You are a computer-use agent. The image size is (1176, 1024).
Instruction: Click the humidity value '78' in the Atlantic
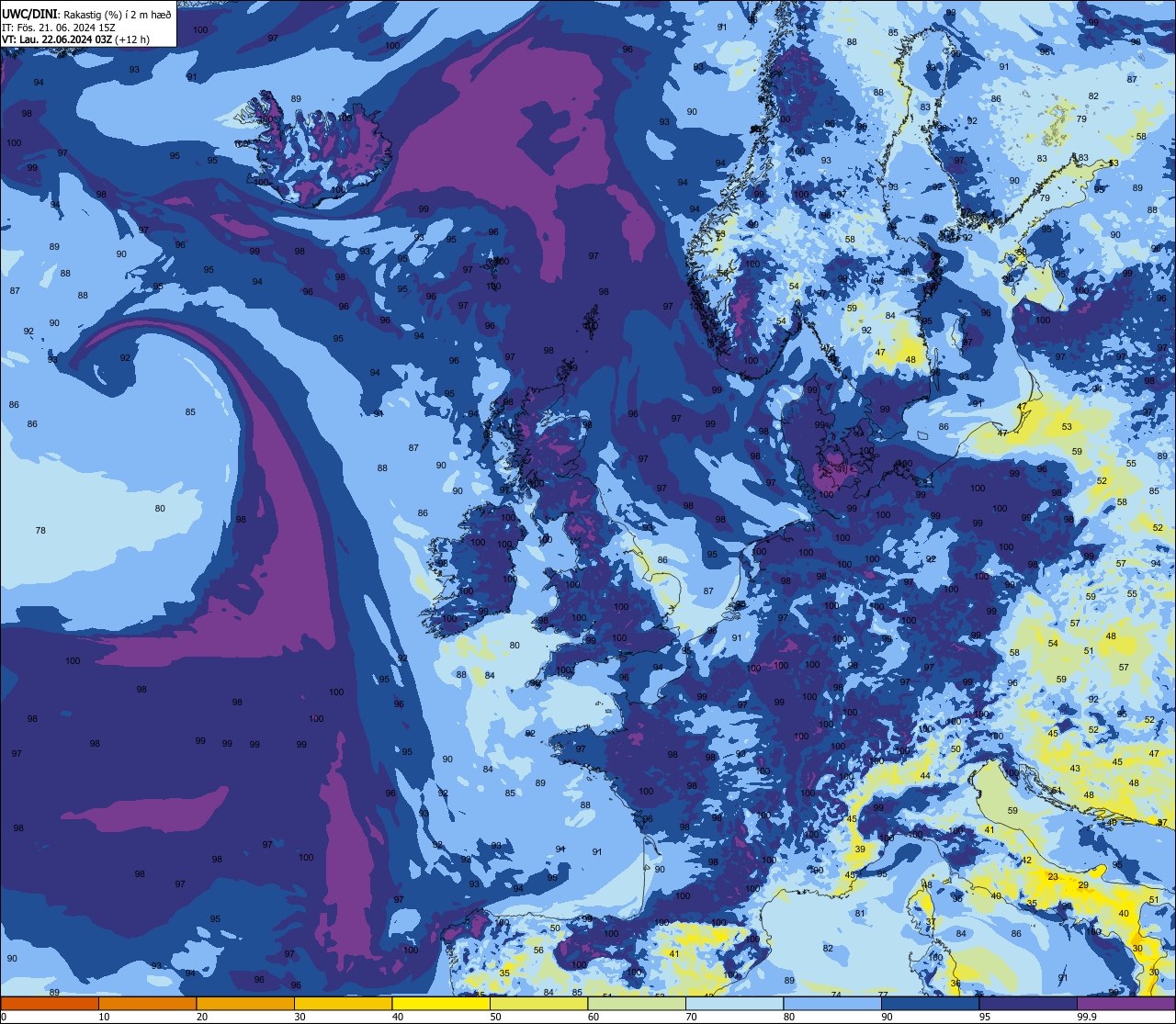point(40,531)
